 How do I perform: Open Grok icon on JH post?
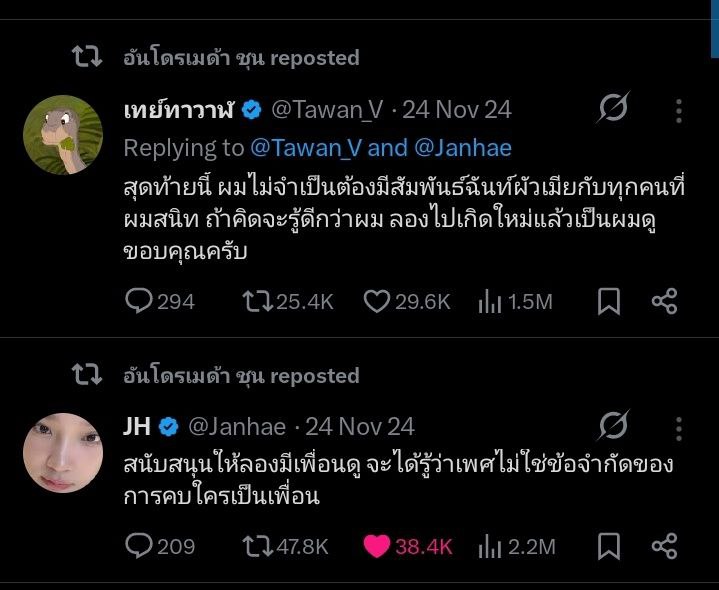pos(612,427)
